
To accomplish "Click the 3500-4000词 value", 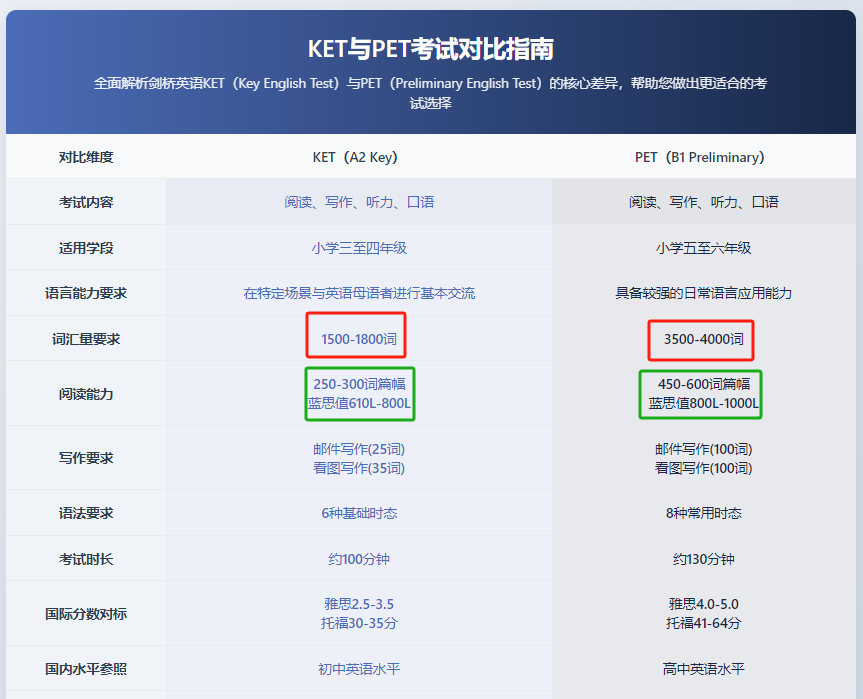I will click(703, 339).
